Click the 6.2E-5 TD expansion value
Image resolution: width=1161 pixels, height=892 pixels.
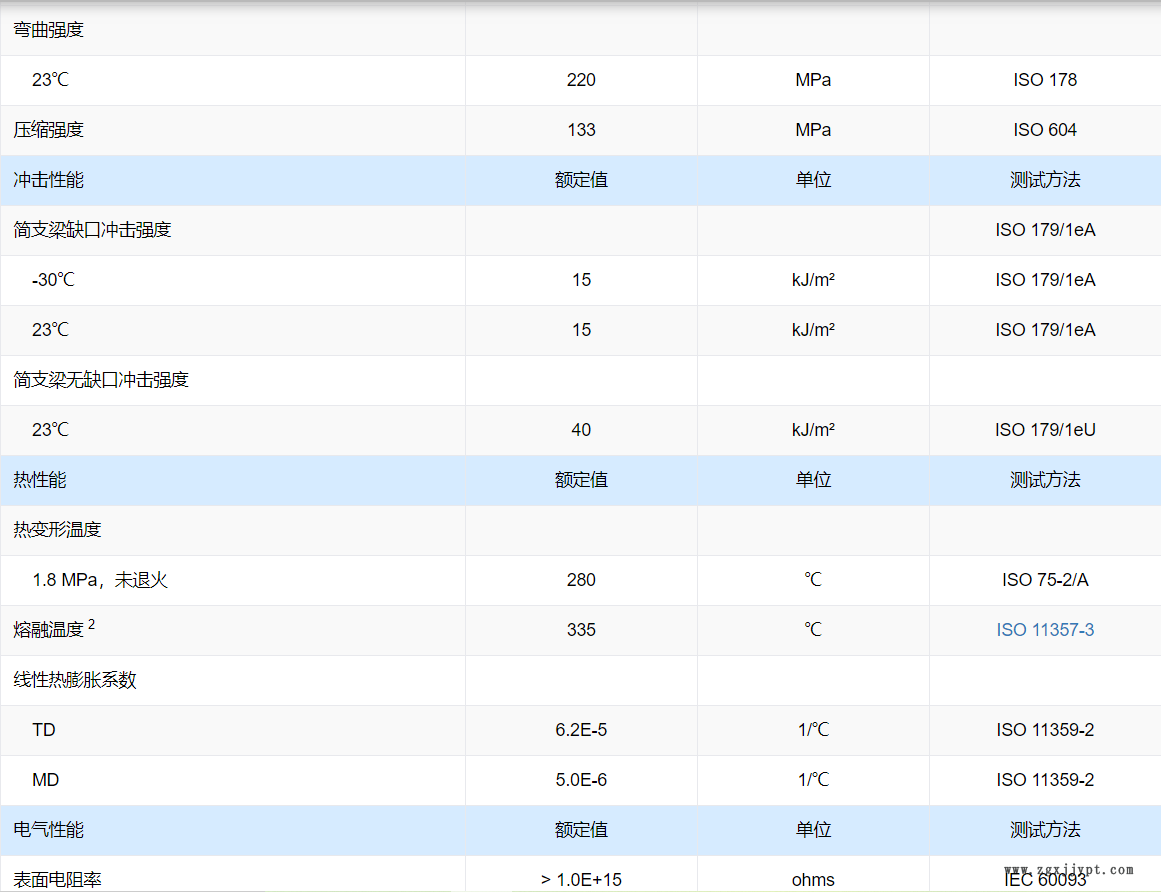pos(581,730)
